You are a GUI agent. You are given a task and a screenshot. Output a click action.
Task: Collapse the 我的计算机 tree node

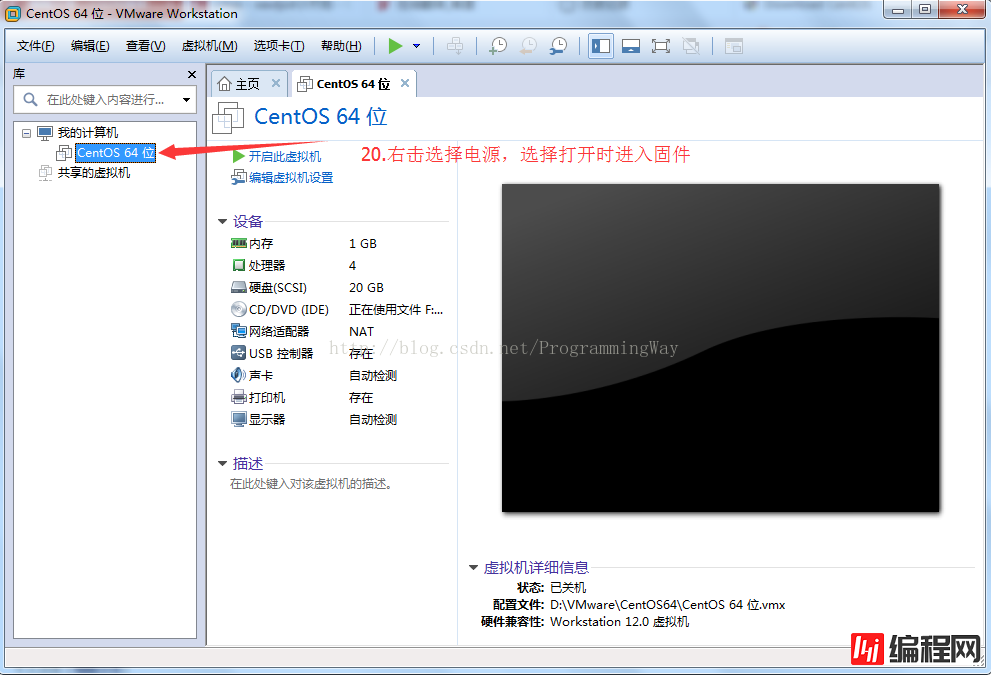pos(27,133)
